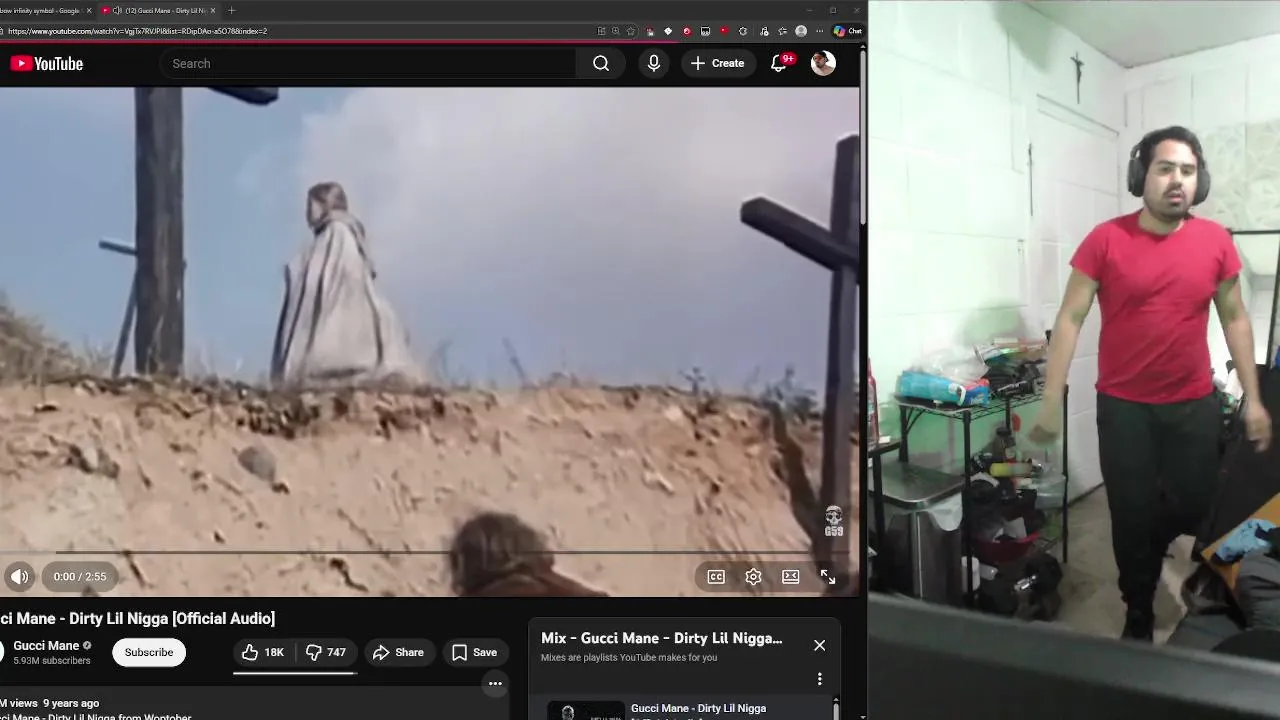
Task: Open the video player settings gear
Action: click(x=753, y=577)
